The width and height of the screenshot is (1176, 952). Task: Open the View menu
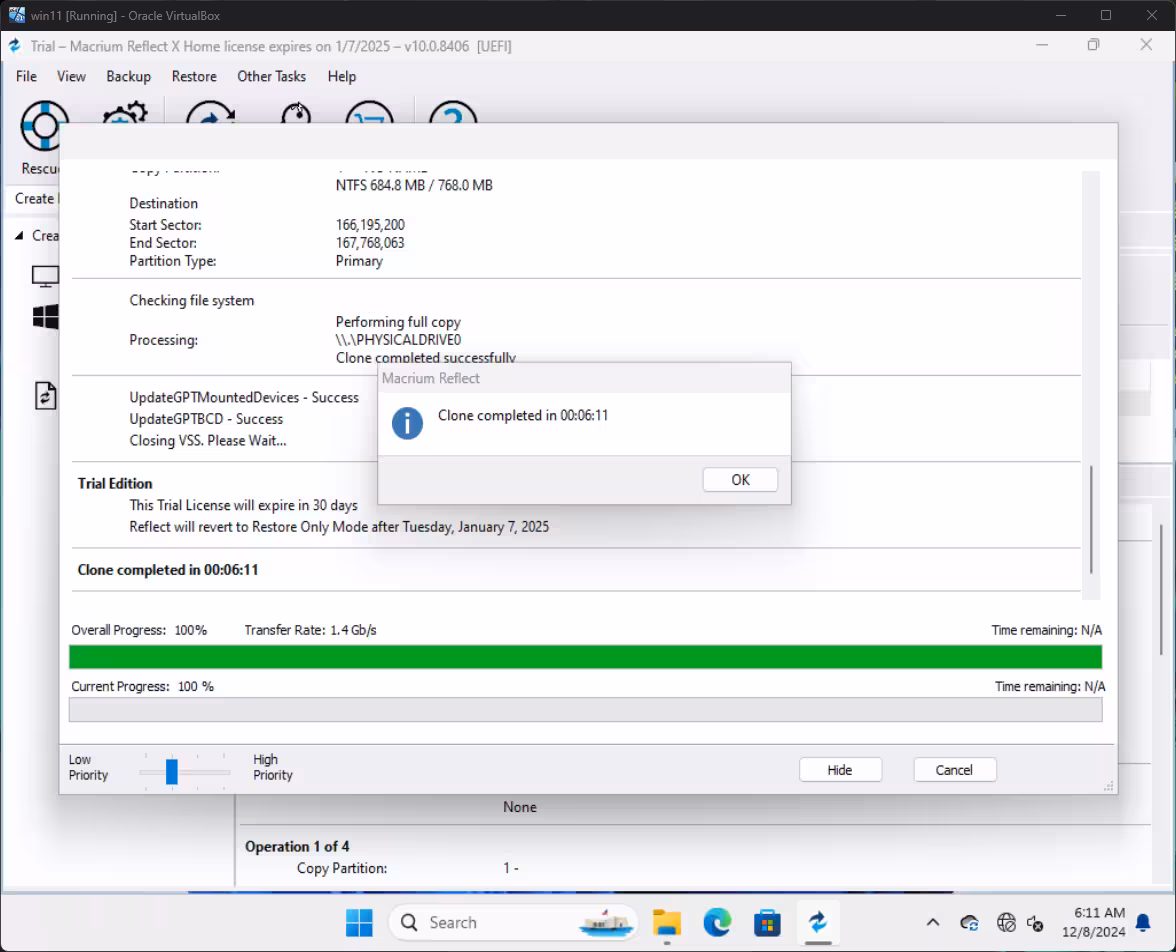pos(71,77)
